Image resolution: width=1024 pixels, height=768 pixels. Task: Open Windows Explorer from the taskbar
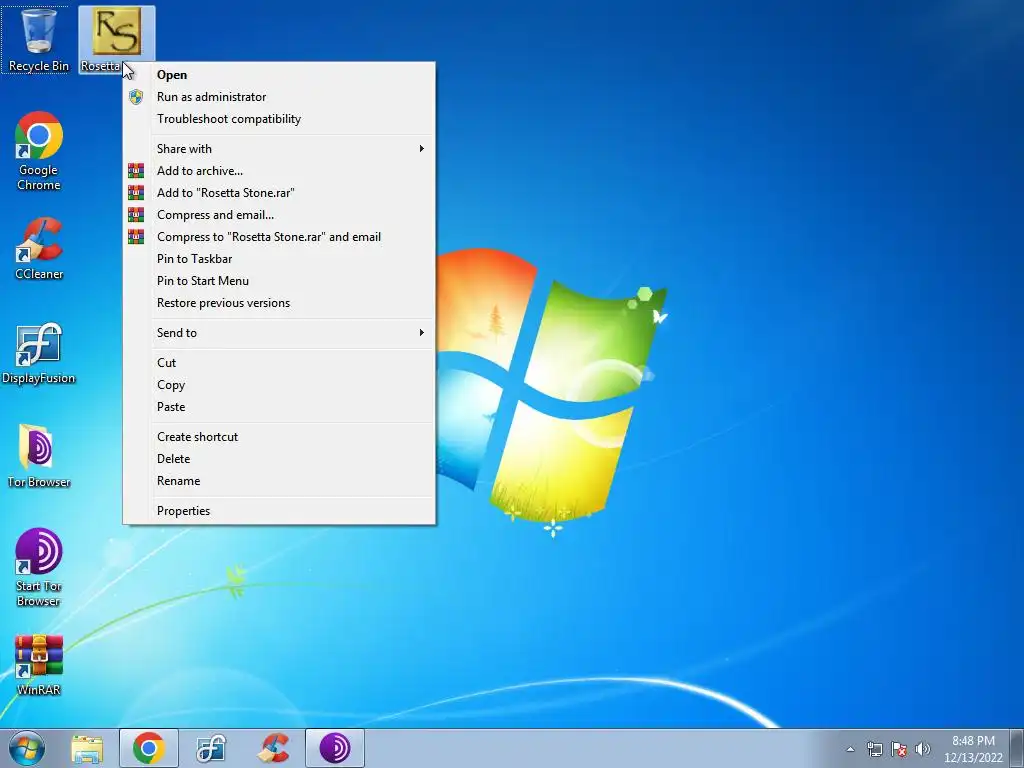87,748
